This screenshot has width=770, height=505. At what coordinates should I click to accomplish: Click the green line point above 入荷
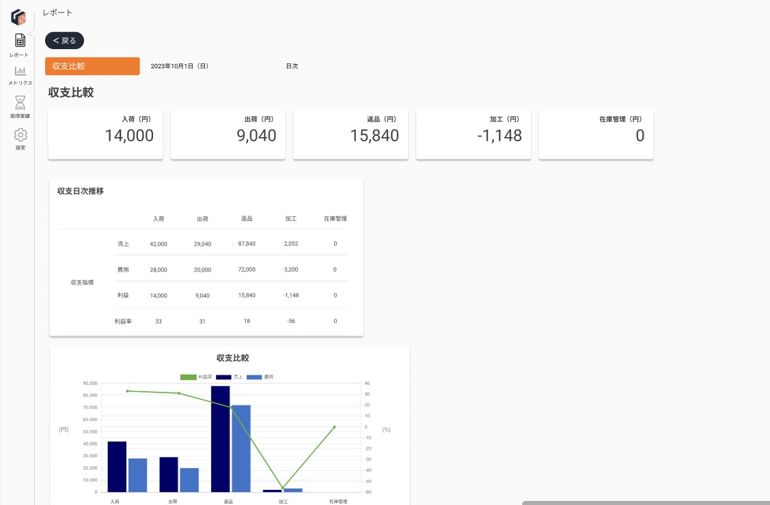pos(127,391)
